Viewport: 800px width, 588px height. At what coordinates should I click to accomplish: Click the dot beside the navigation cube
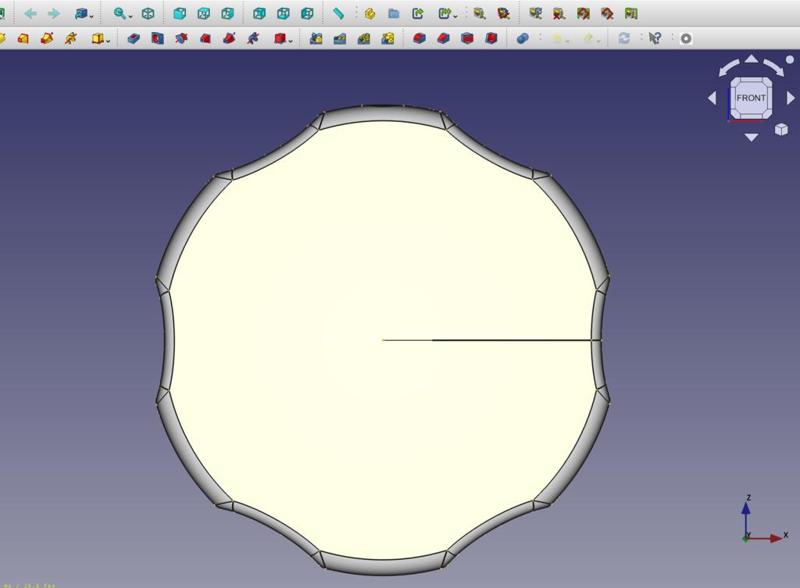[x=790, y=59]
